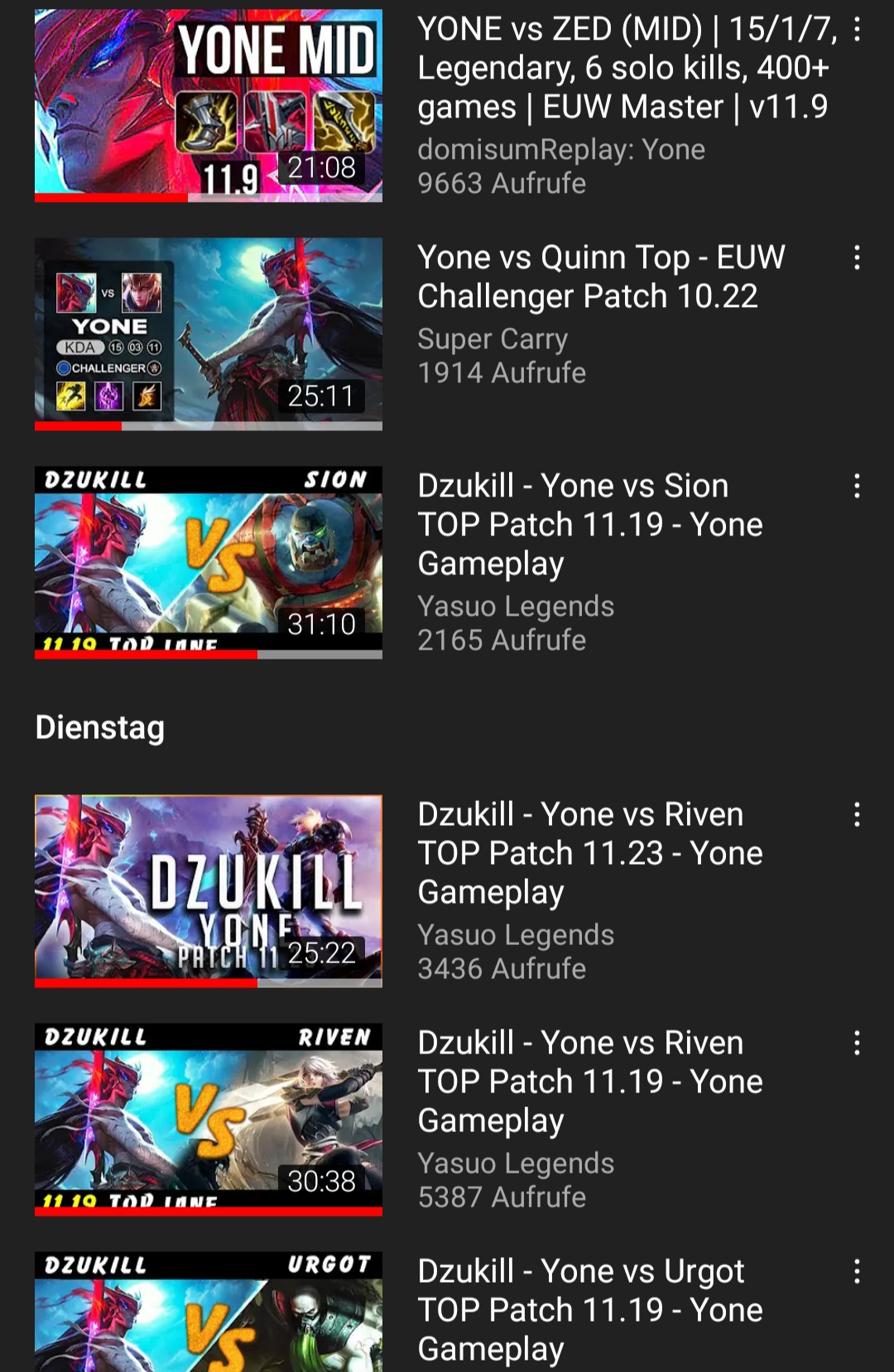
Task: Open three-dot menu for Patch 11.23 Riven video
Action: pos(857,815)
